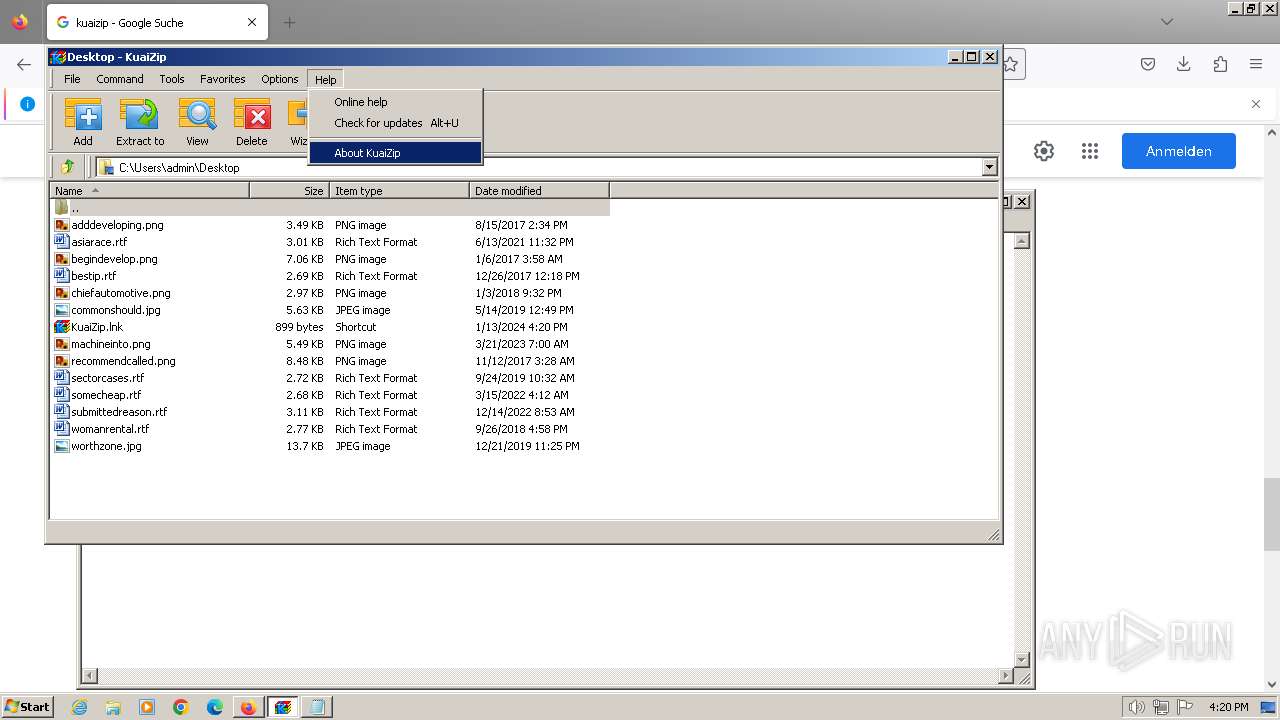The width and height of the screenshot is (1280, 720).
Task: Switch to KuaiZip taskbar button
Action: (x=283, y=707)
